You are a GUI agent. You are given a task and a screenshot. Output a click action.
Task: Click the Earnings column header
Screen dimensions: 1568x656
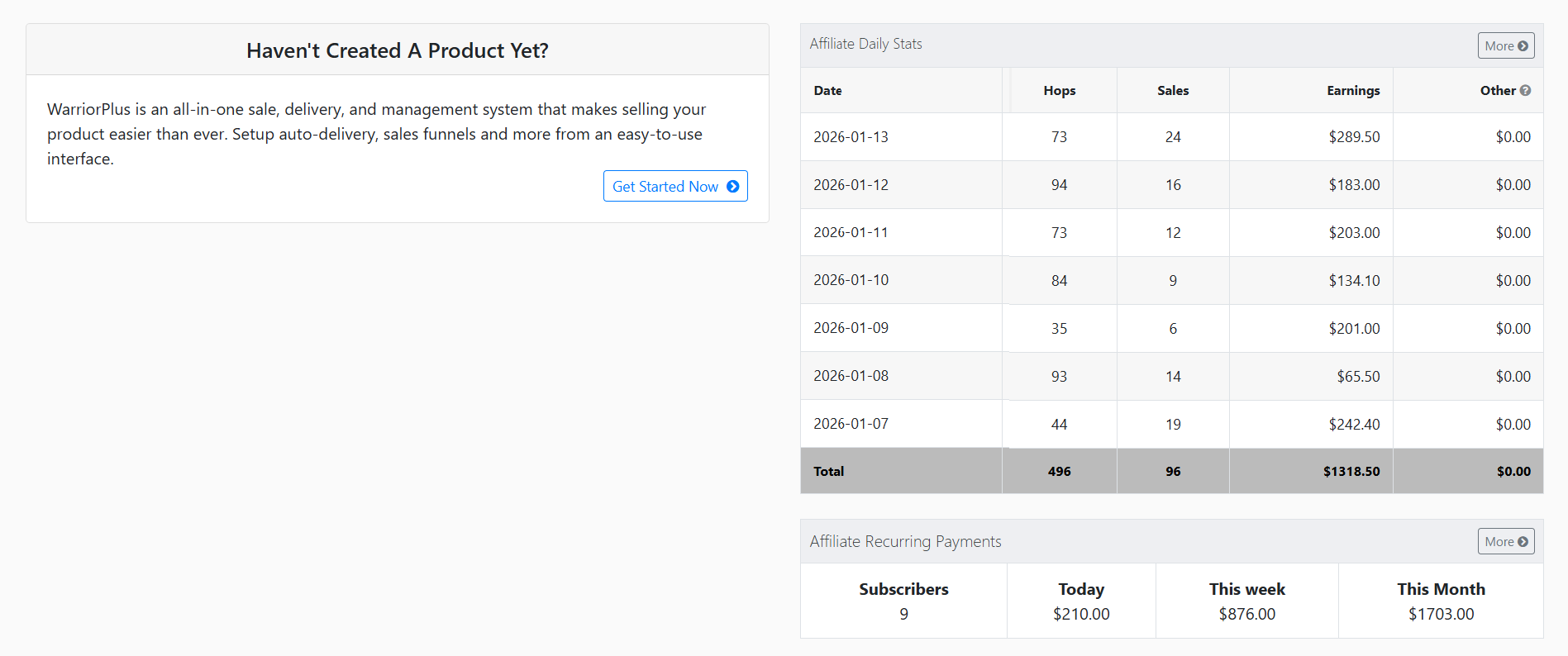coord(1352,90)
